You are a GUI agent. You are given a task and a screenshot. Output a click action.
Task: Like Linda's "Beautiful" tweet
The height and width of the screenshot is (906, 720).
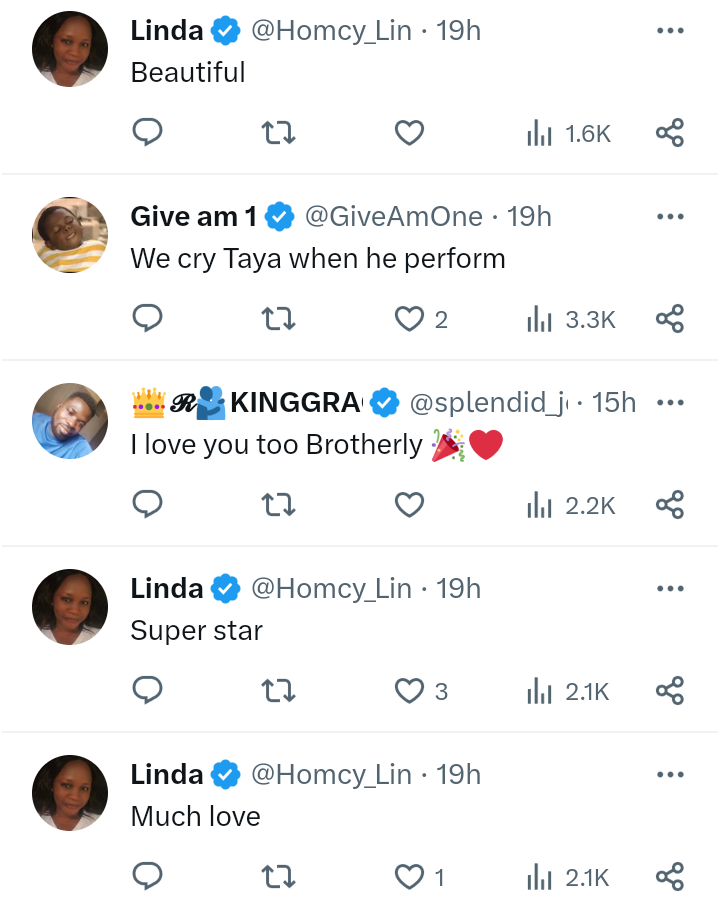409,133
